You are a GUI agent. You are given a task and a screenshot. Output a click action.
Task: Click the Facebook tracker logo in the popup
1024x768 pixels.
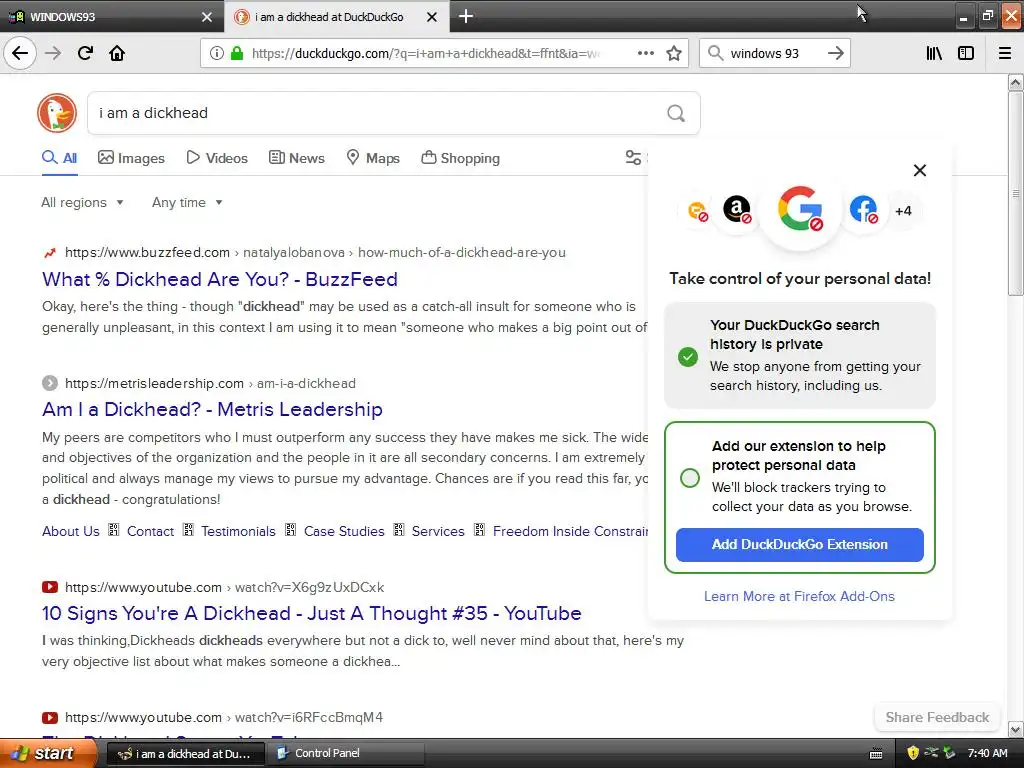863,210
